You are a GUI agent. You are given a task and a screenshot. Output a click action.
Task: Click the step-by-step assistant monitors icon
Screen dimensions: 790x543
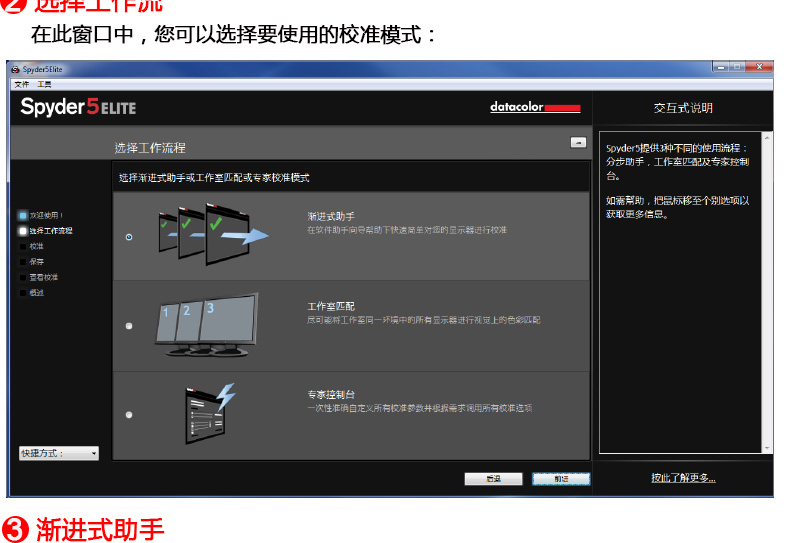213,234
